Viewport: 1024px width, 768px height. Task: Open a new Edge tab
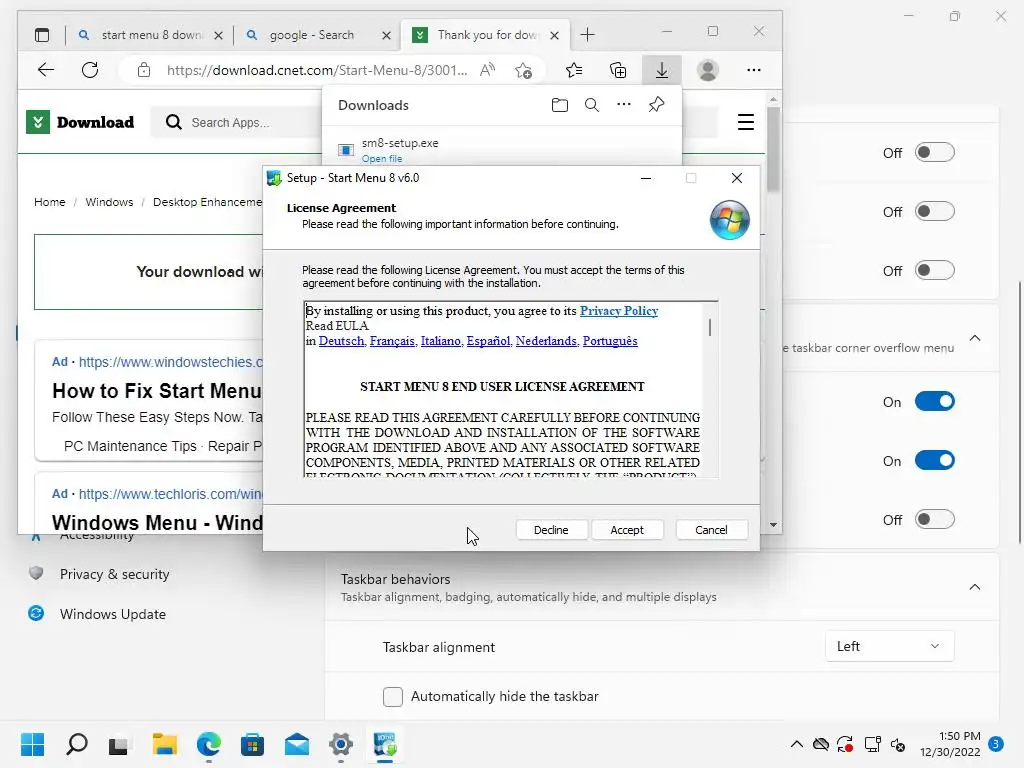coord(587,35)
